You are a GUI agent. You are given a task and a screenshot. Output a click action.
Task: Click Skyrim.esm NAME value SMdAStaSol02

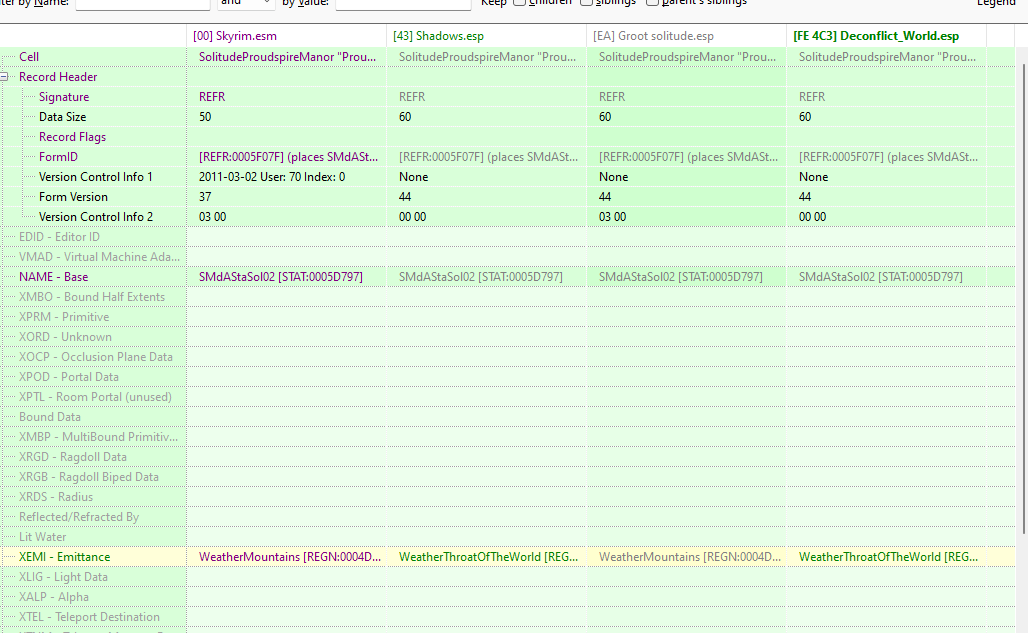281,277
